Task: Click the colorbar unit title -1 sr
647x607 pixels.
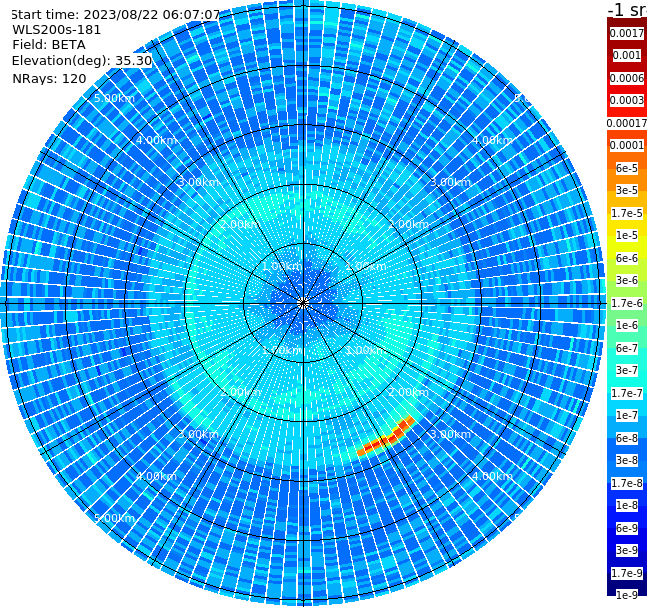Action: point(627,9)
